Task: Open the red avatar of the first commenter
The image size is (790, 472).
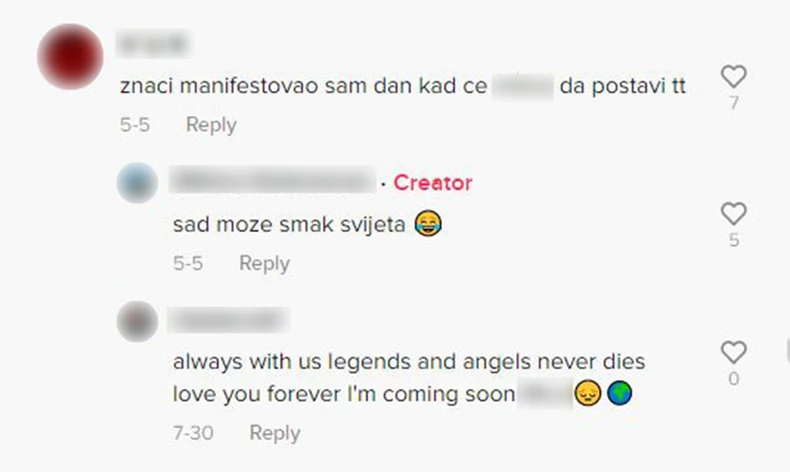Action: pos(70,56)
